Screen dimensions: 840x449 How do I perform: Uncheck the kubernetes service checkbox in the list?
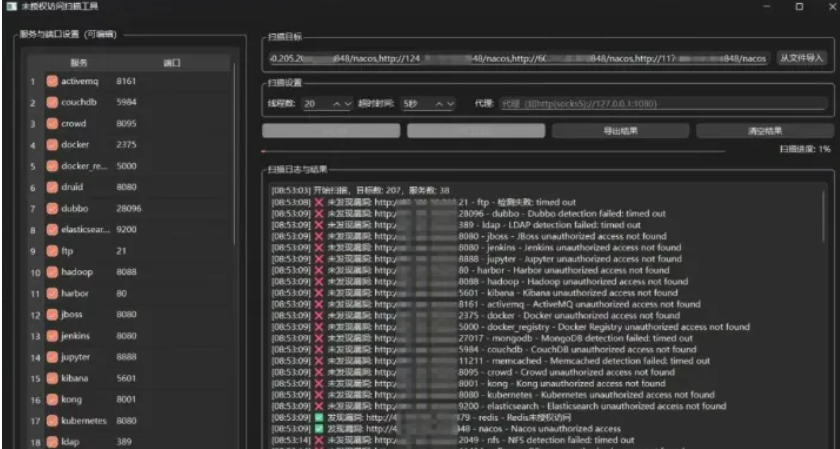point(52,421)
